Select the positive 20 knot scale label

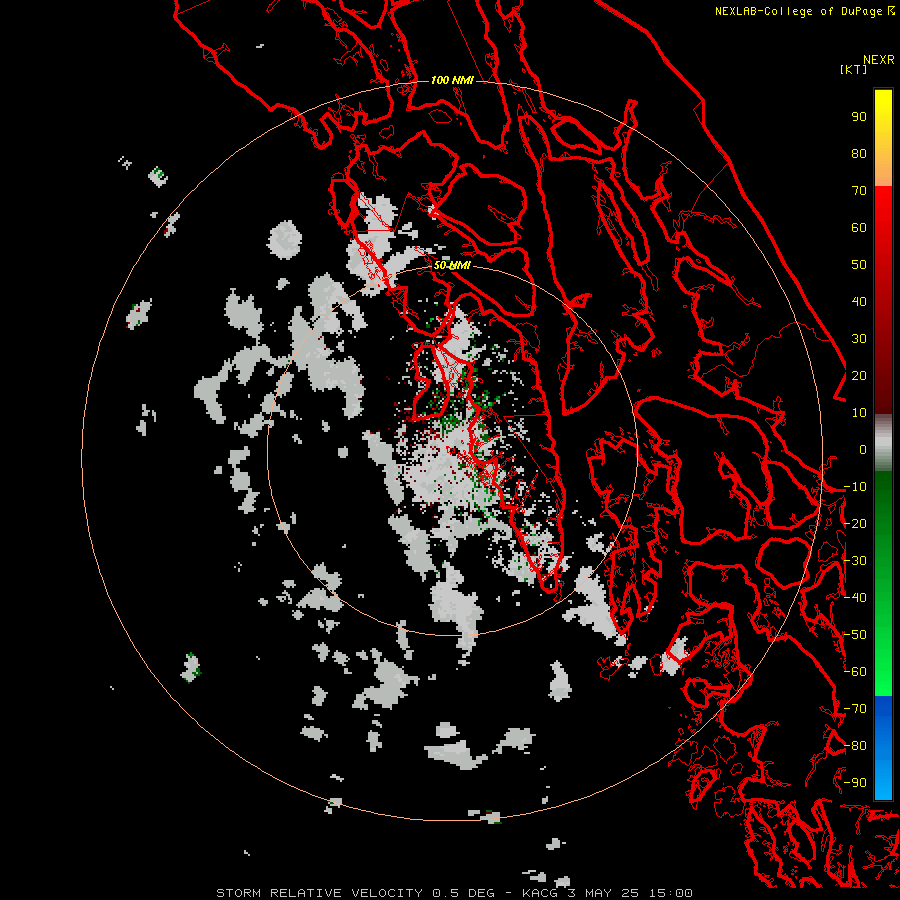[x=859, y=375]
